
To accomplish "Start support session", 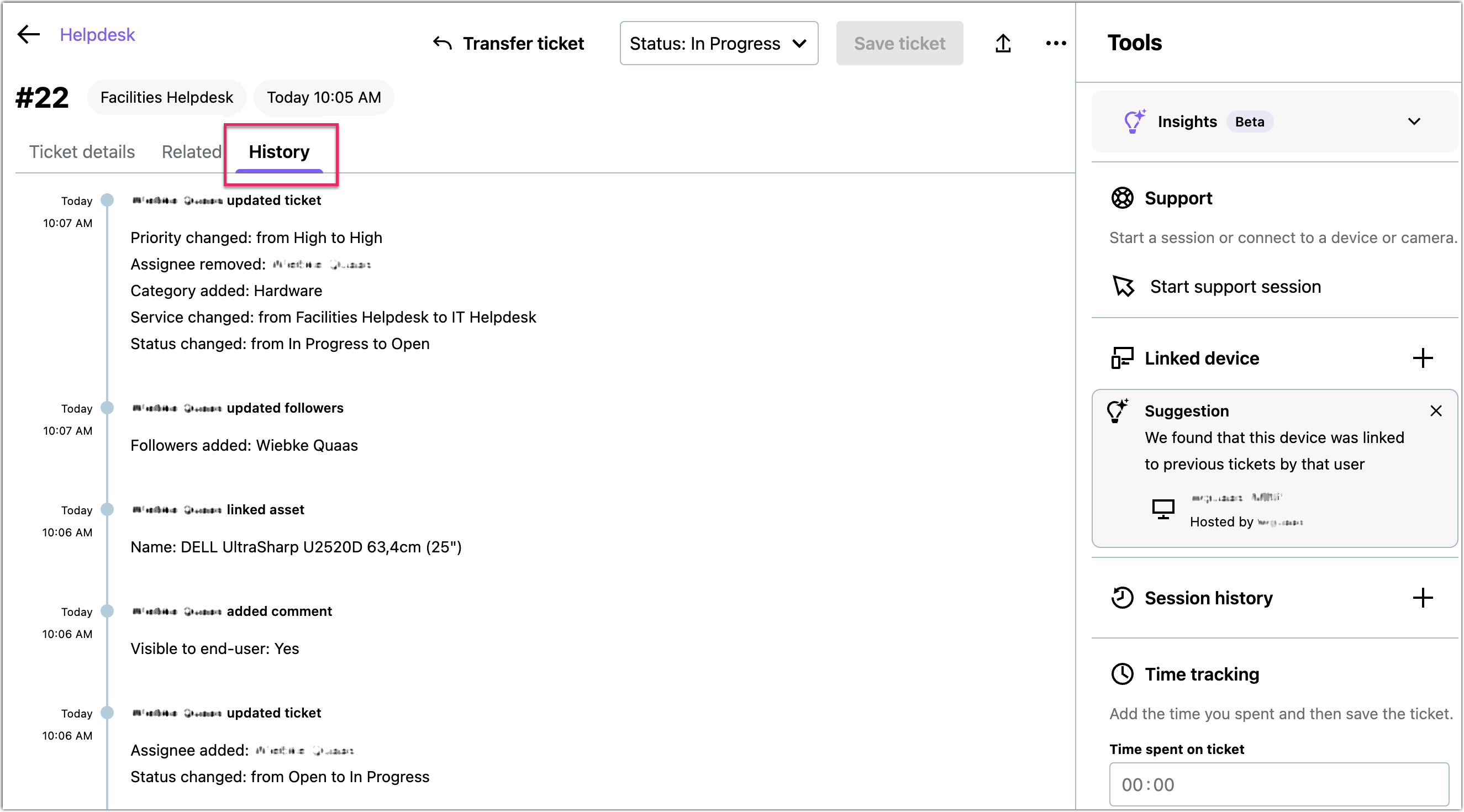I will (1235, 286).
